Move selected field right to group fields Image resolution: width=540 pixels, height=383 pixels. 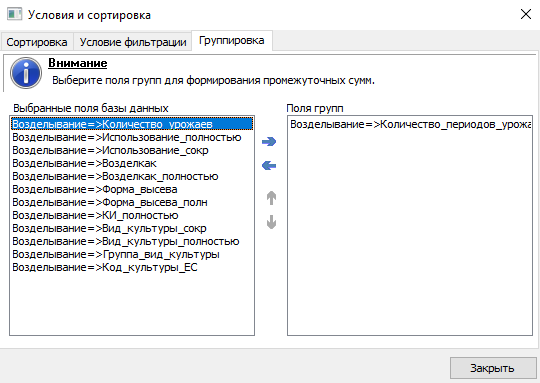[269, 142]
